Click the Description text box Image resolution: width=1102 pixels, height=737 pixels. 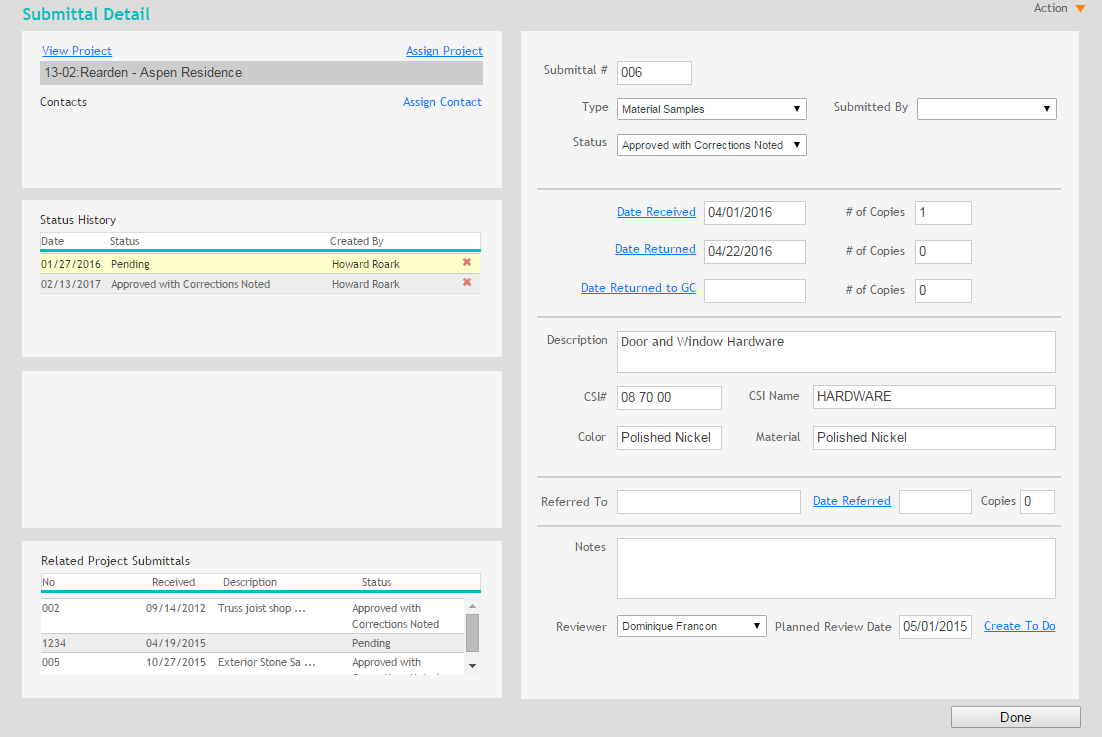pyautogui.click(x=836, y=352)
